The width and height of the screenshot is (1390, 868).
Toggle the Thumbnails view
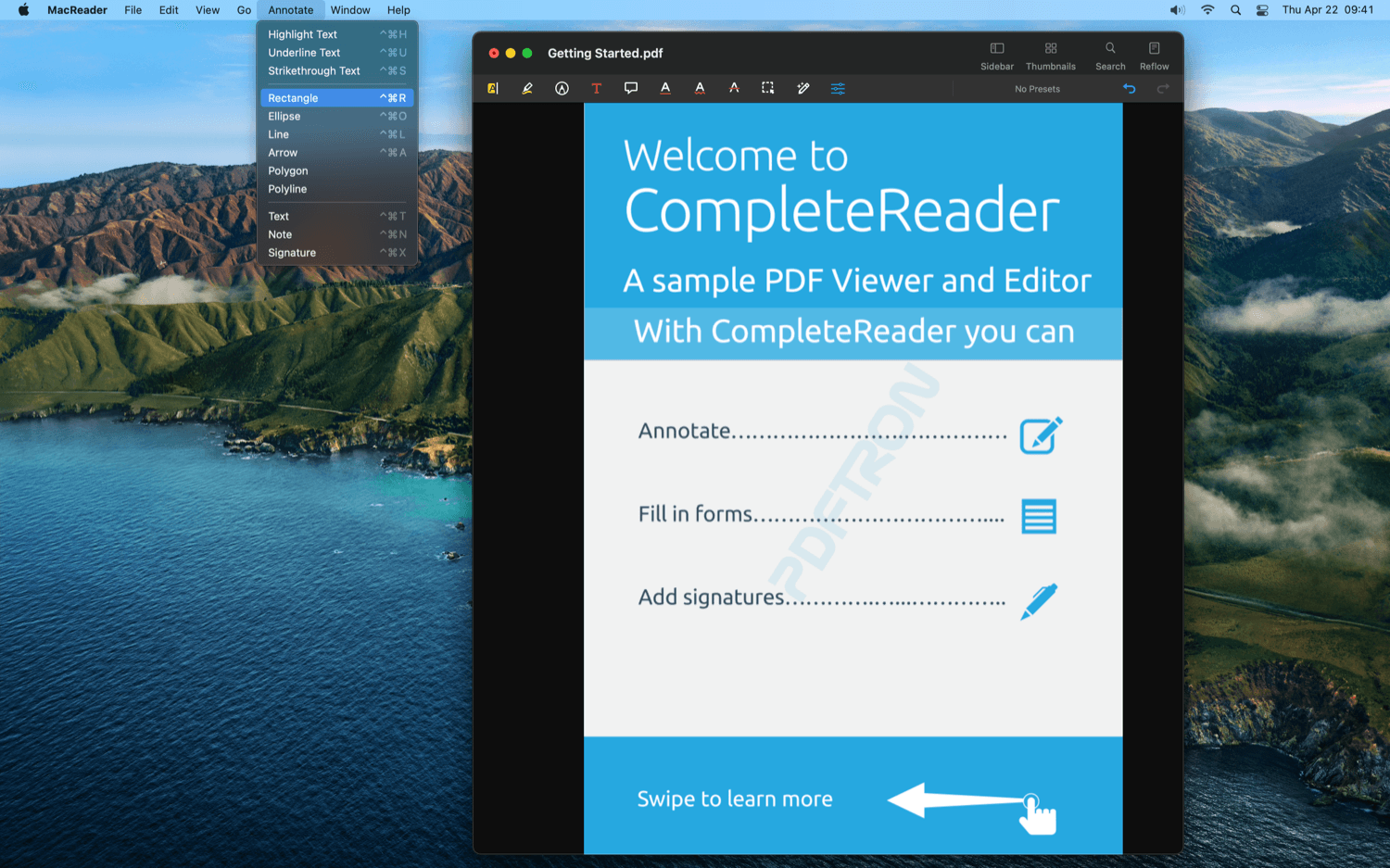1051,56
